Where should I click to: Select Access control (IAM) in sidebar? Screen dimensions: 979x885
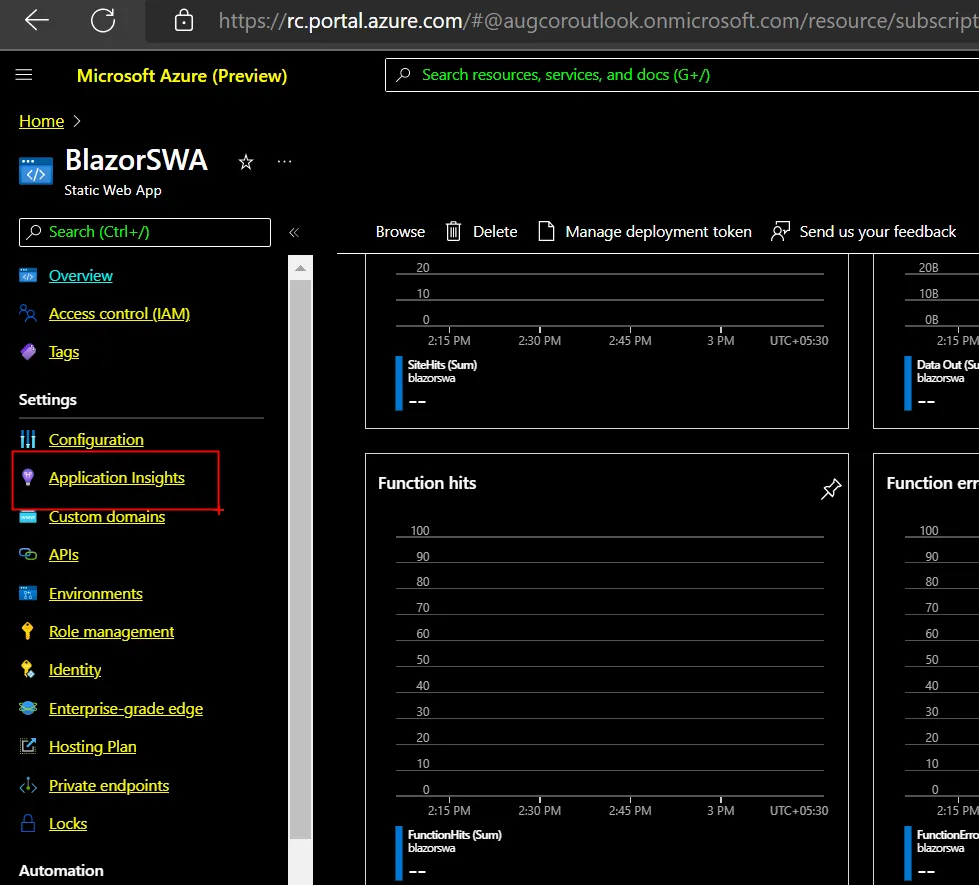click(x=119, y=314)
